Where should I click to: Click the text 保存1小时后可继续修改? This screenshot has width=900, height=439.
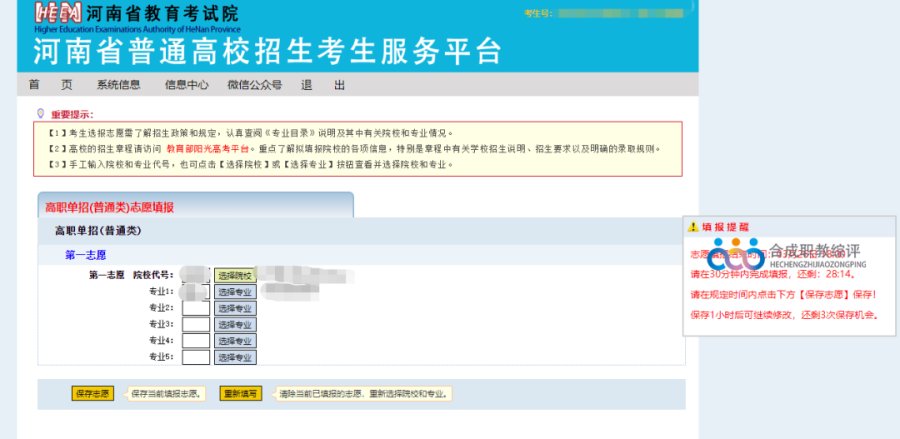coord(741,316)
